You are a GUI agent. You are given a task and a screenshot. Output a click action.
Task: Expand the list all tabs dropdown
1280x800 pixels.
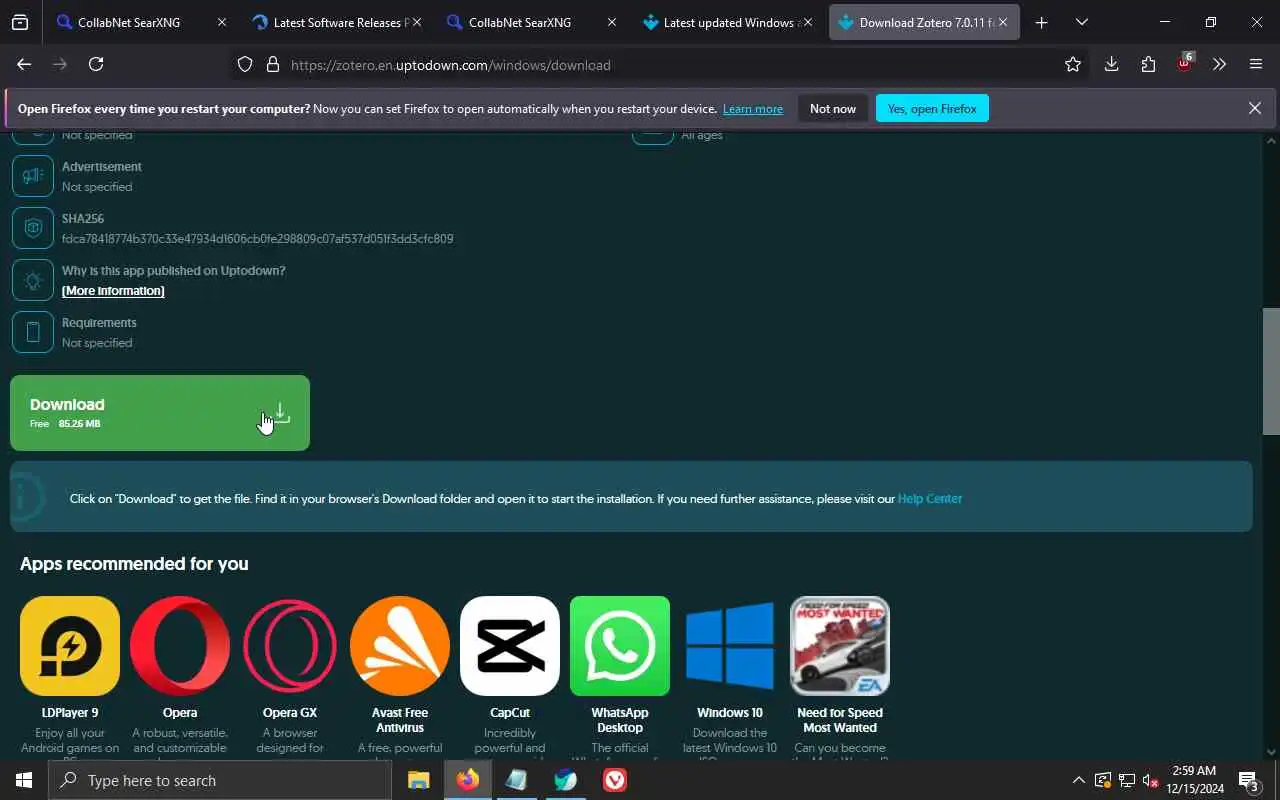click(1081, 22)
